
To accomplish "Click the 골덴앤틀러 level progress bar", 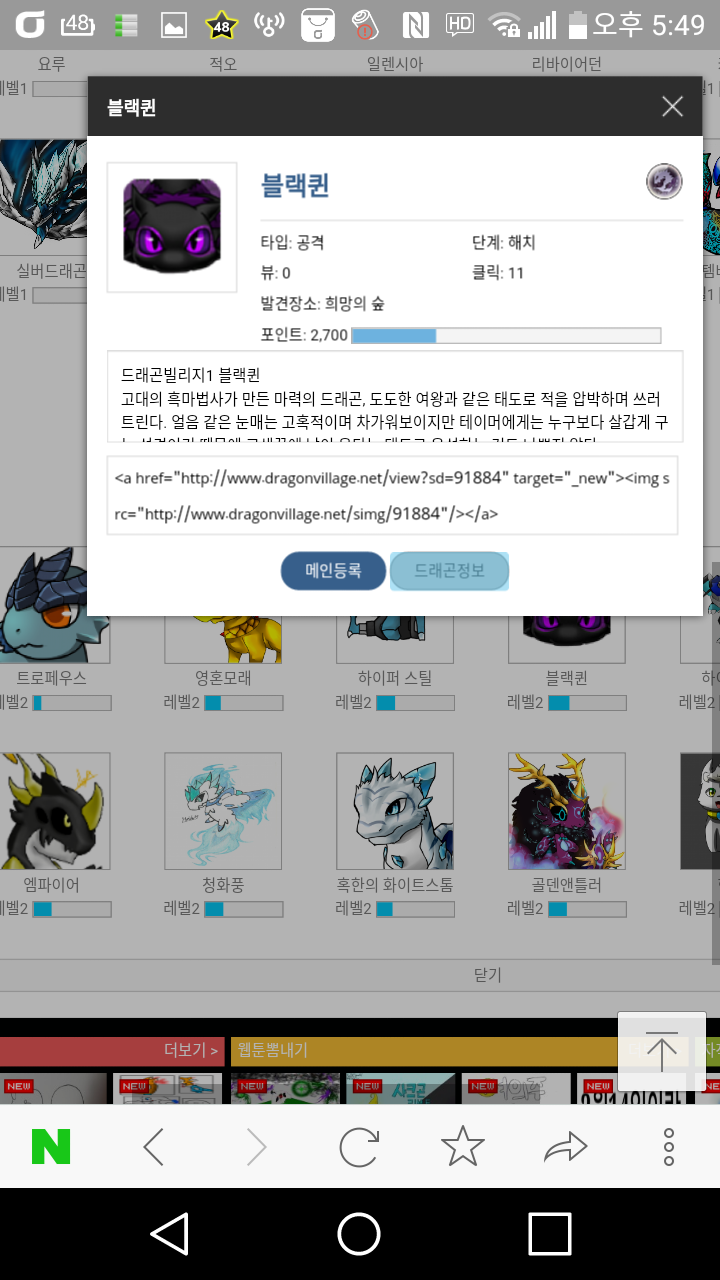I will coord(587,909).
